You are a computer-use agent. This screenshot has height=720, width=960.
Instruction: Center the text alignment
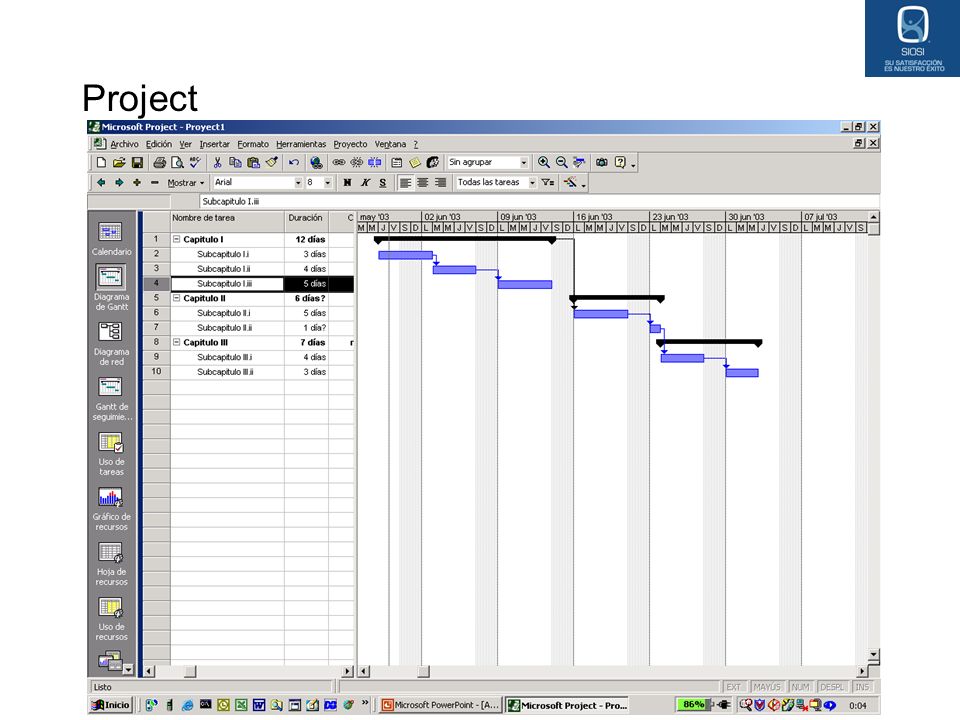(x=422, y=182)
